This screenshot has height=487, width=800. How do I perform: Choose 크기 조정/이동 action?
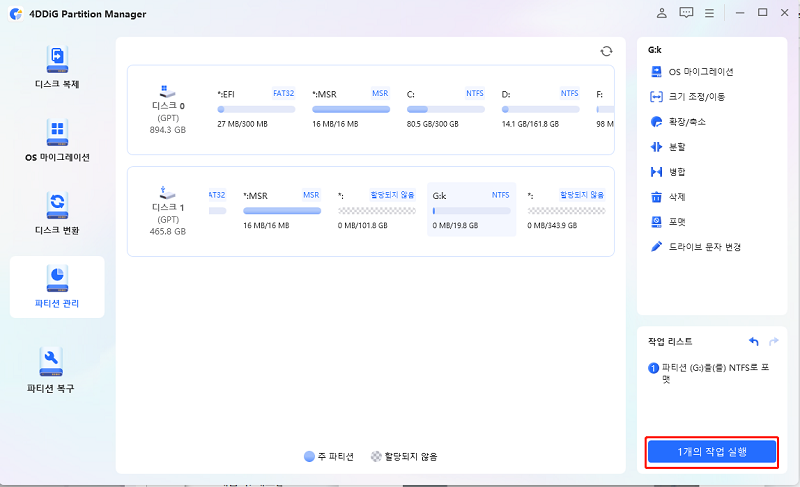point(687,97)
